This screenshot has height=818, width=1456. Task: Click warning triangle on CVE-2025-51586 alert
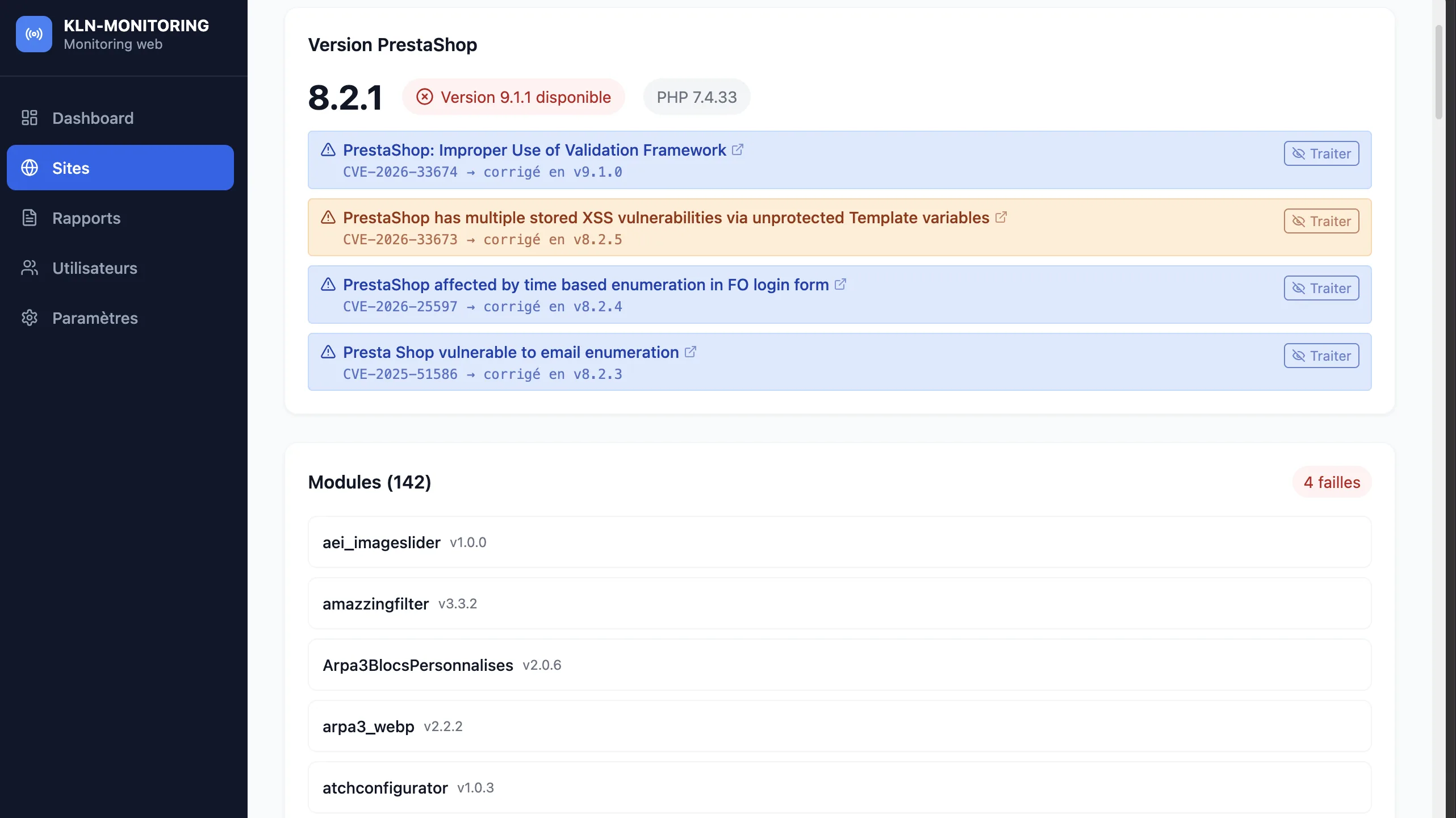[328, 352]
